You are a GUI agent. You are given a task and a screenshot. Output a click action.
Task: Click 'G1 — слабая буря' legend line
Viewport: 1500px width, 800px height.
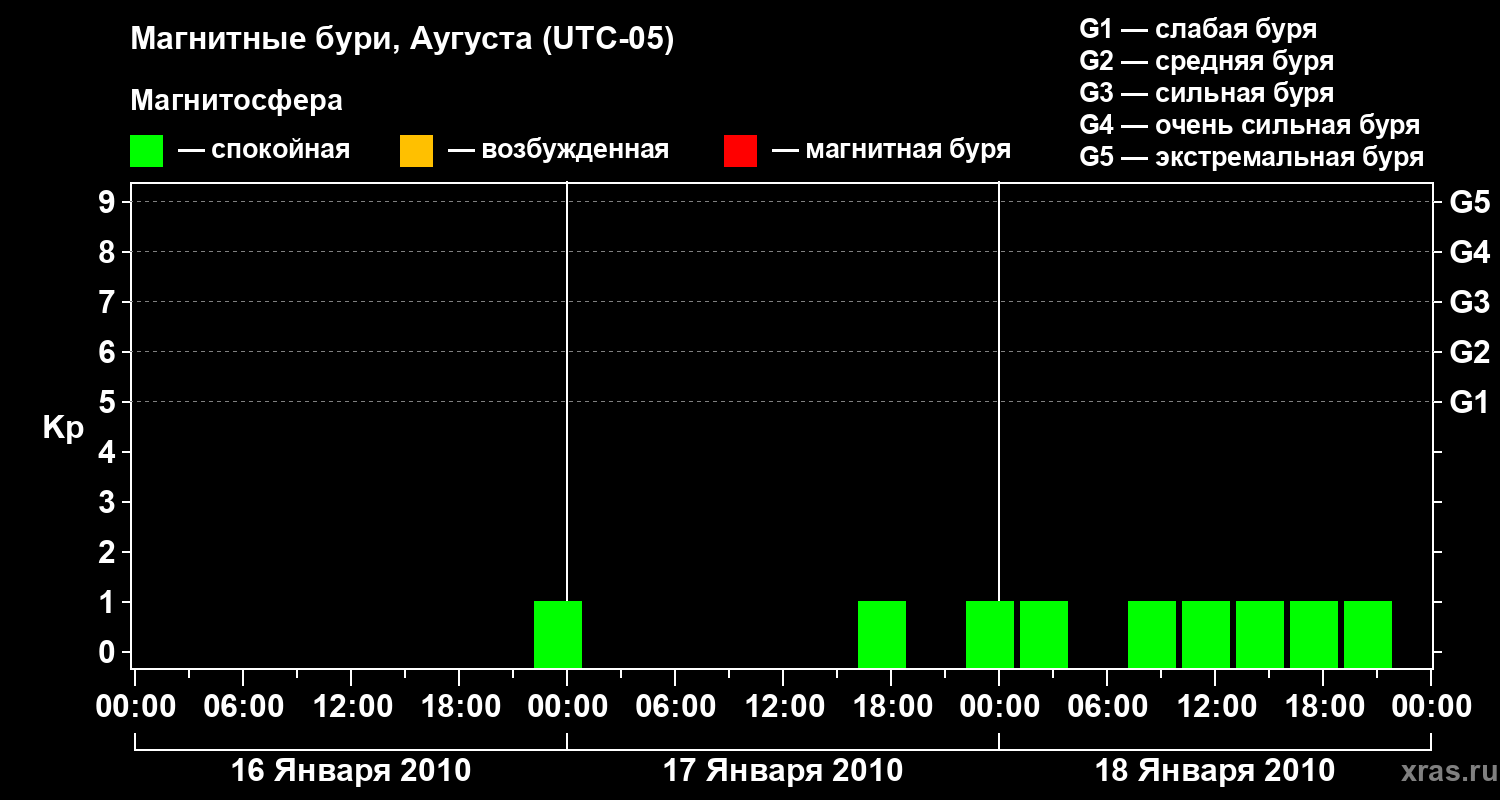1198,29
